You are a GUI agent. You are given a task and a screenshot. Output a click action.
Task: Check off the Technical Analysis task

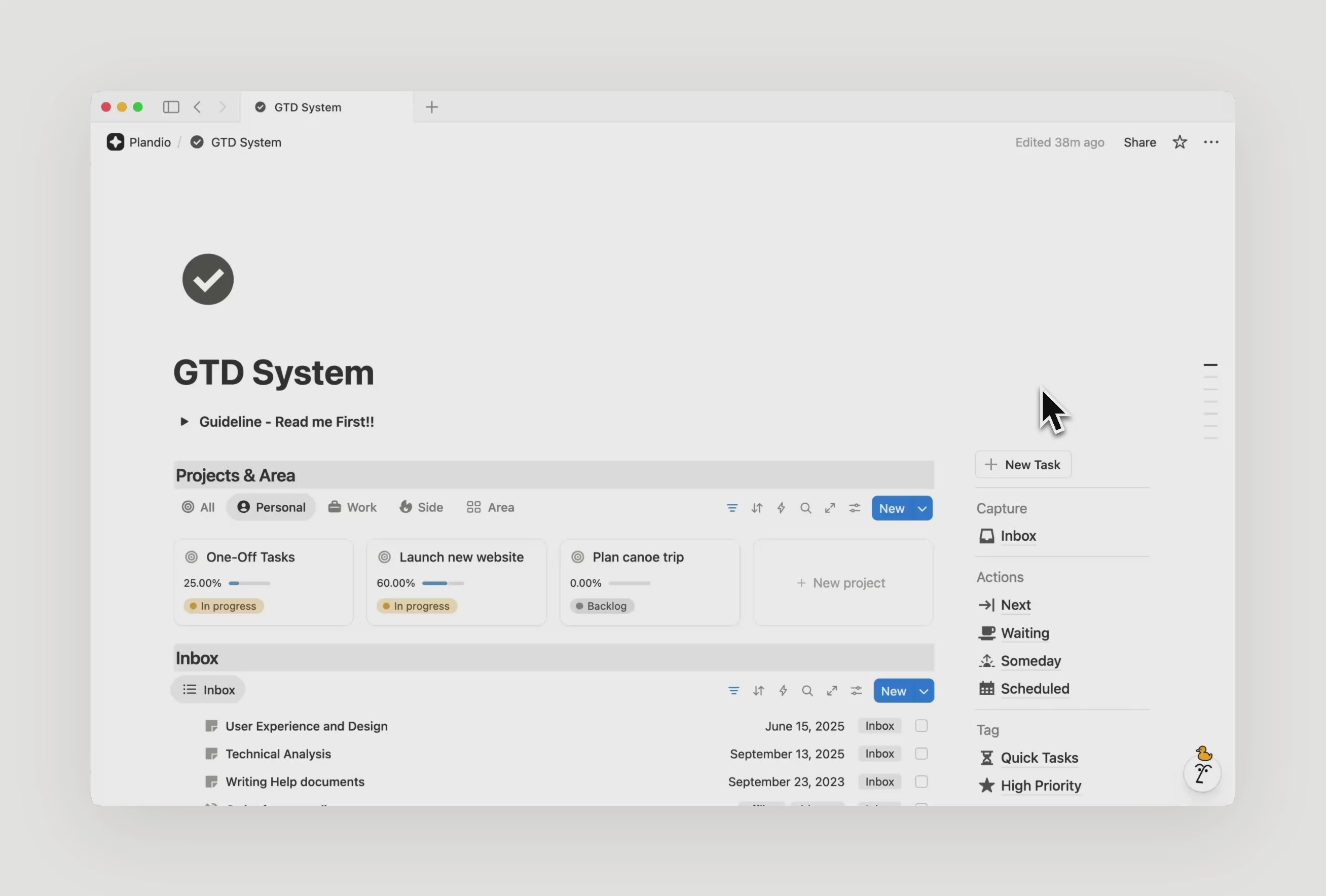tap(920, 754)
